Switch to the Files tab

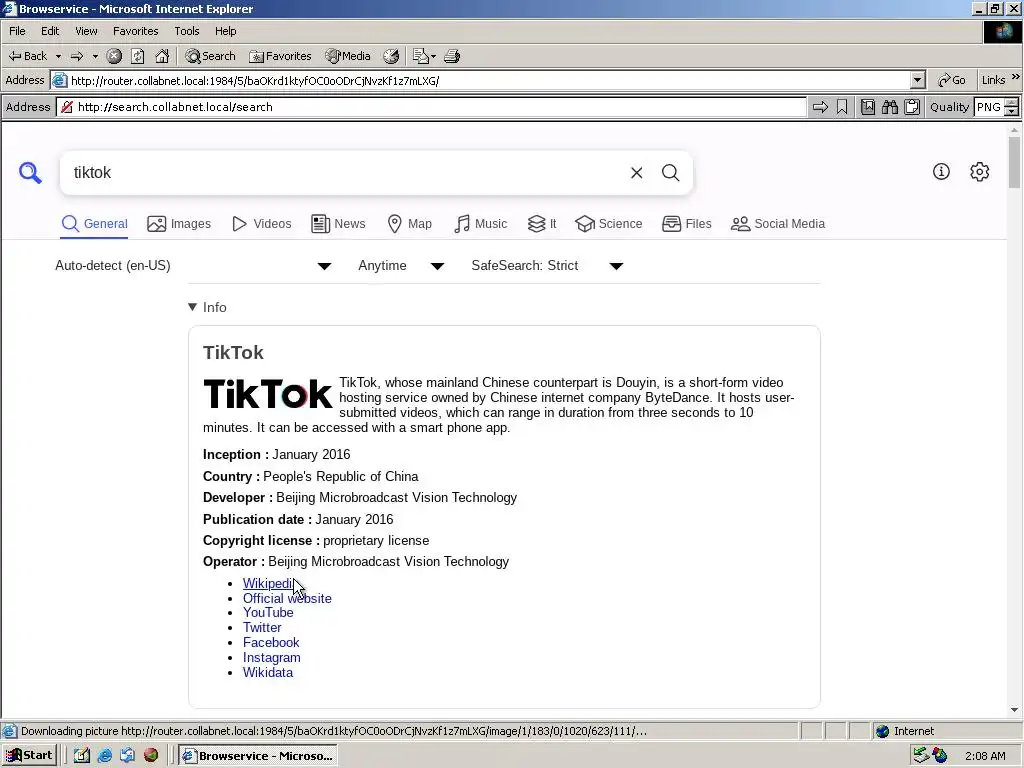686,224
